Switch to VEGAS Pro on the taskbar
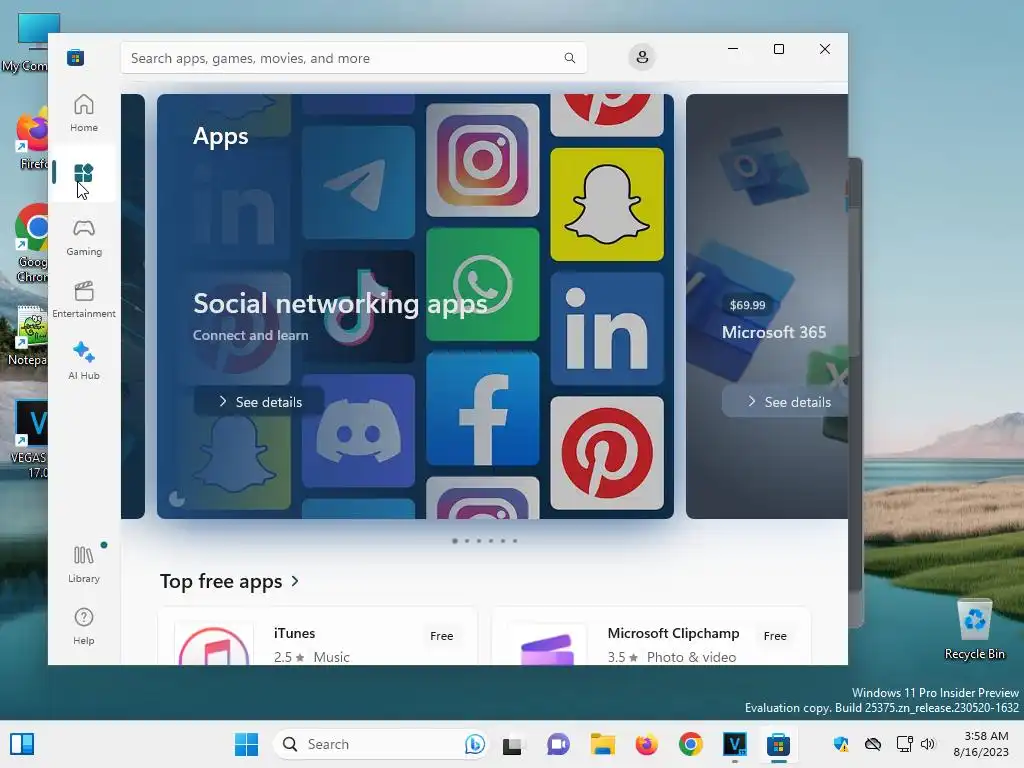This screenshot has height=768, width=1024. [735, 744]
